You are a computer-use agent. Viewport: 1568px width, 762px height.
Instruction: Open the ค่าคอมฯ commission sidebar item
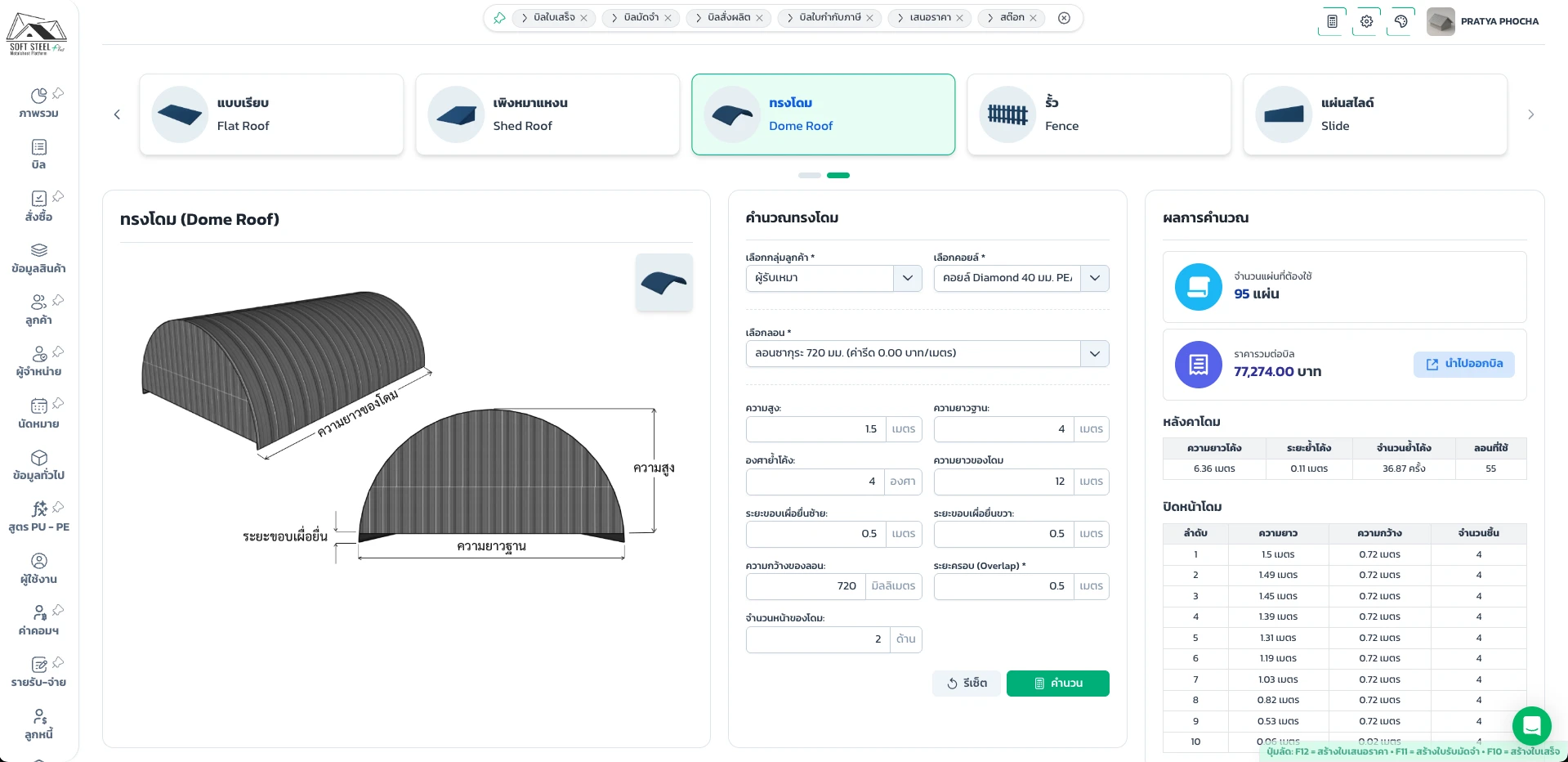tap(38, 621)
